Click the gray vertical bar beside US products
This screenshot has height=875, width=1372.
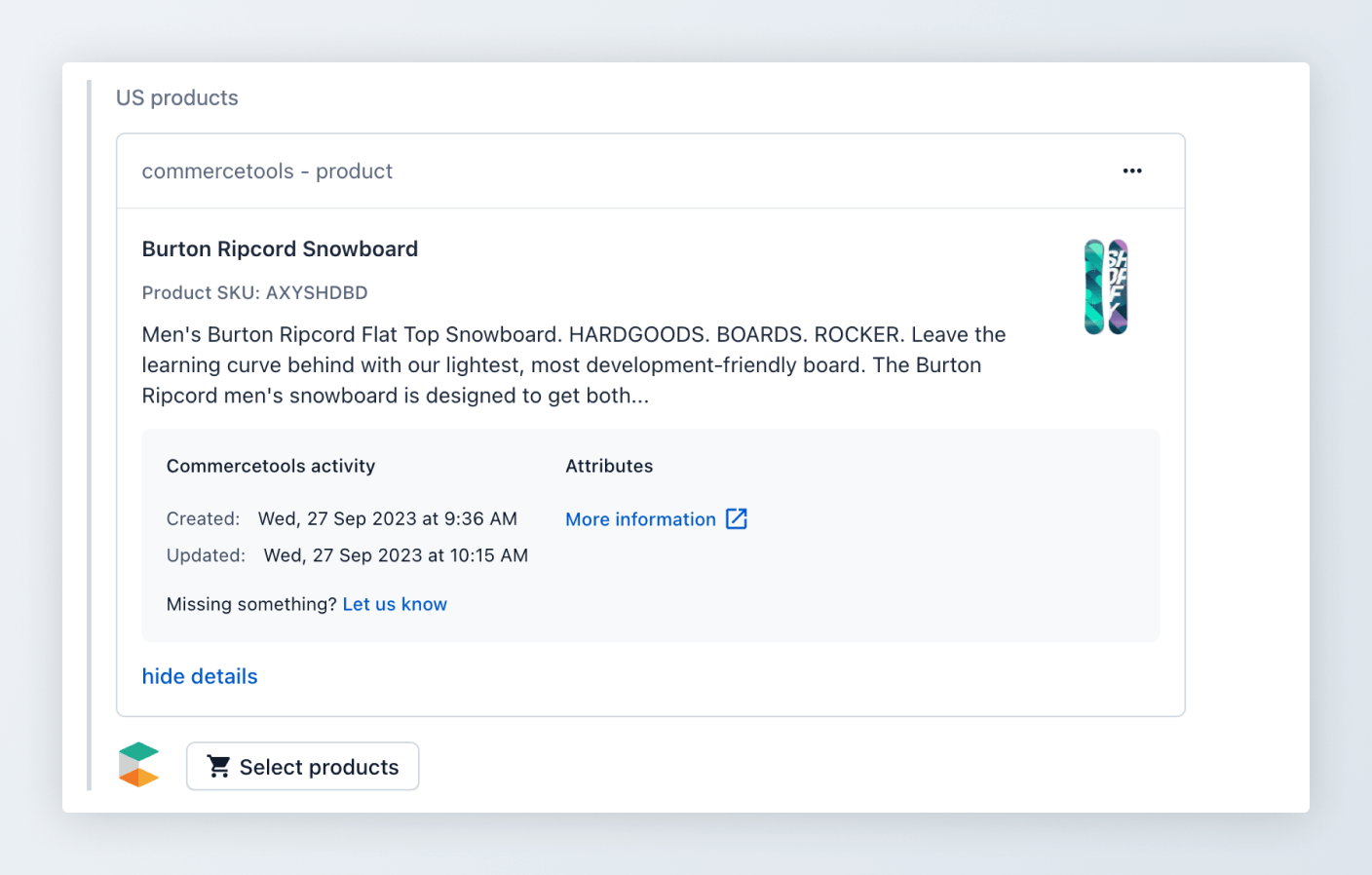89,435
